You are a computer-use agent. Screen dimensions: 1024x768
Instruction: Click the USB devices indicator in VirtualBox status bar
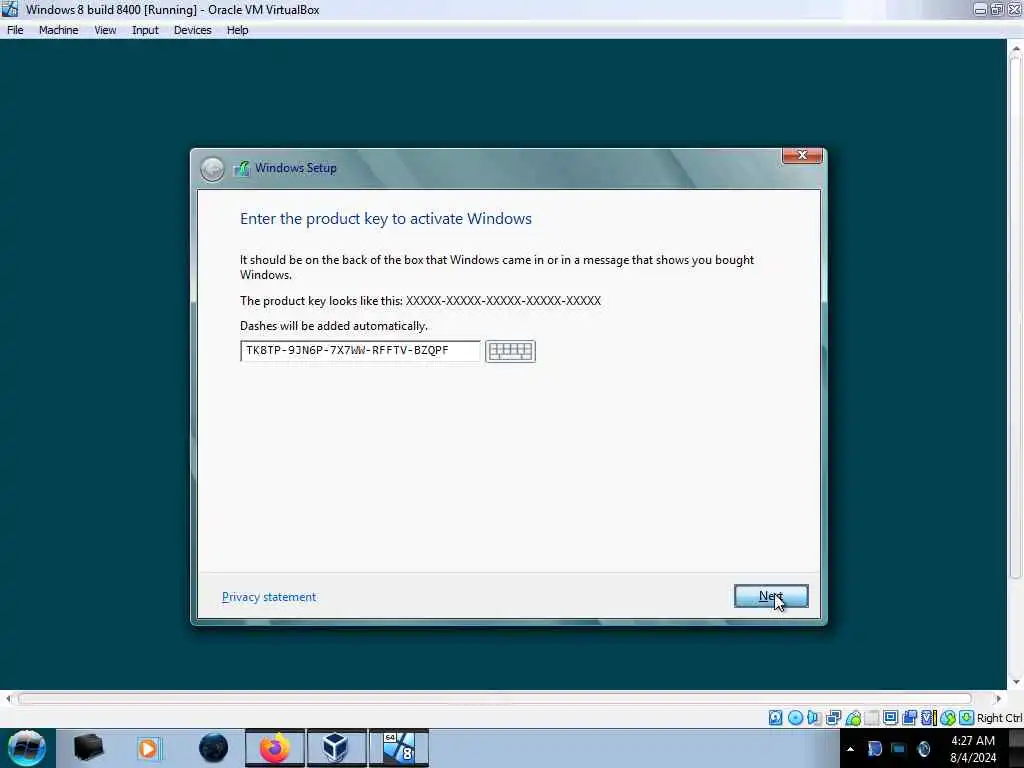point(853,718)
